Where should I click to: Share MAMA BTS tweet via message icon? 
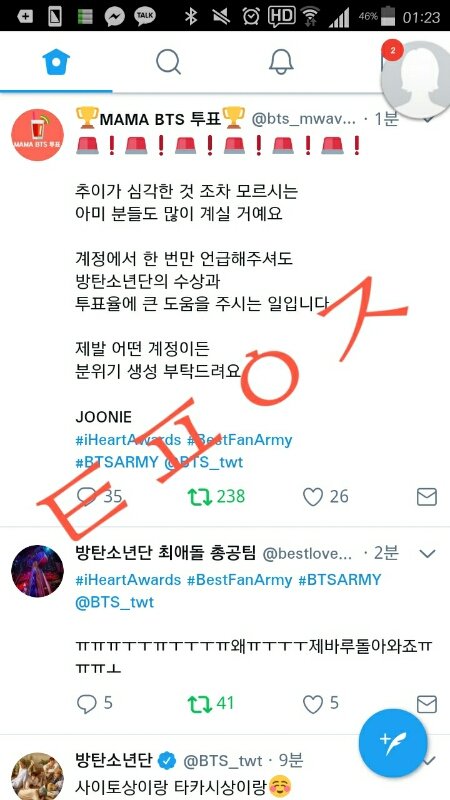tap(427, 496)
